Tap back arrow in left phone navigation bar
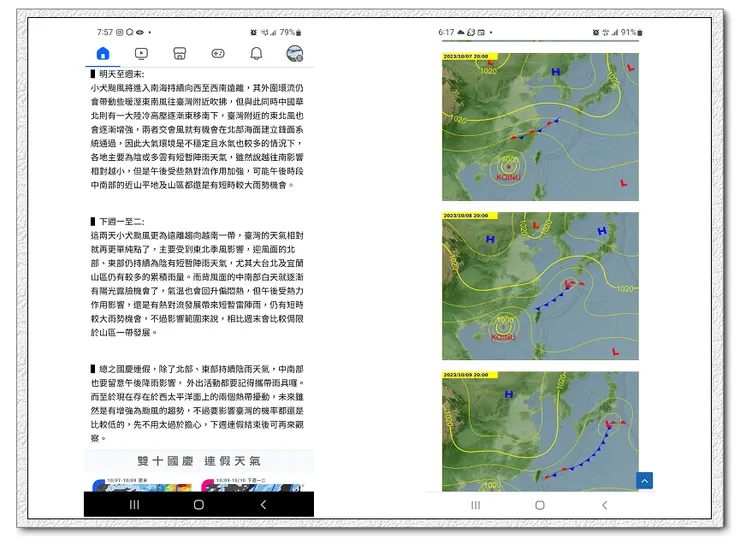740x545 pixels. (263, 504)
